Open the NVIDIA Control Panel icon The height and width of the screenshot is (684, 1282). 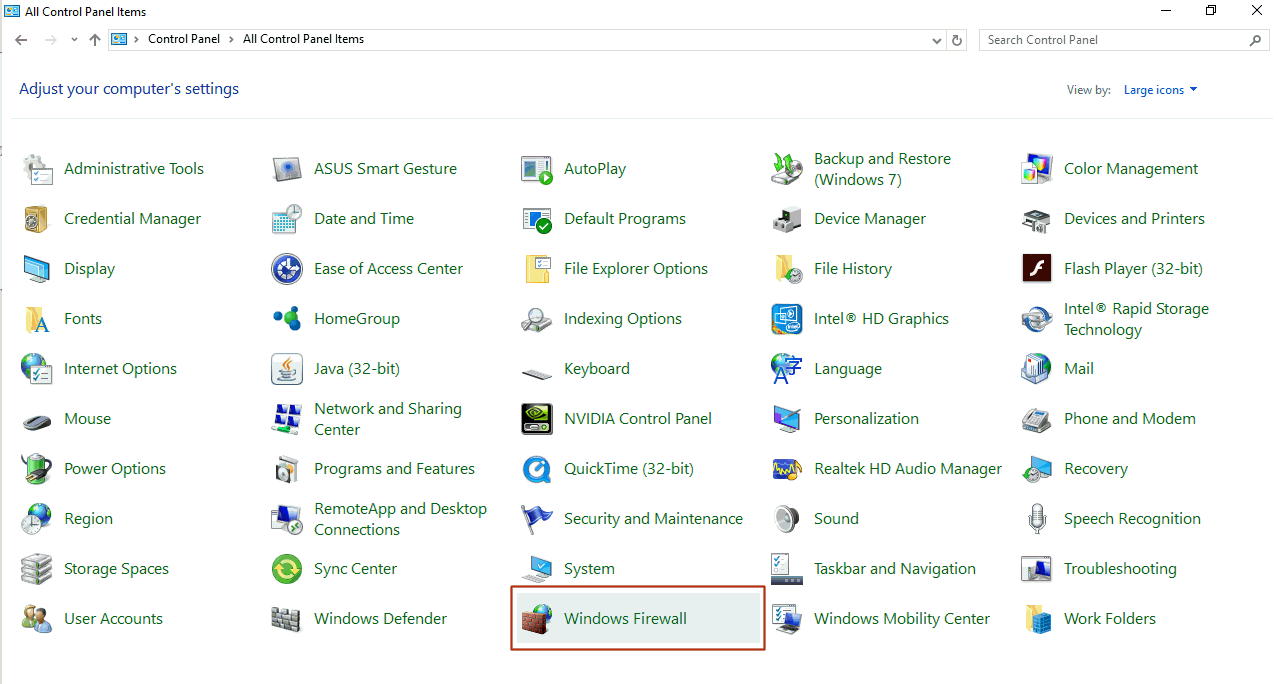[537, 419]
